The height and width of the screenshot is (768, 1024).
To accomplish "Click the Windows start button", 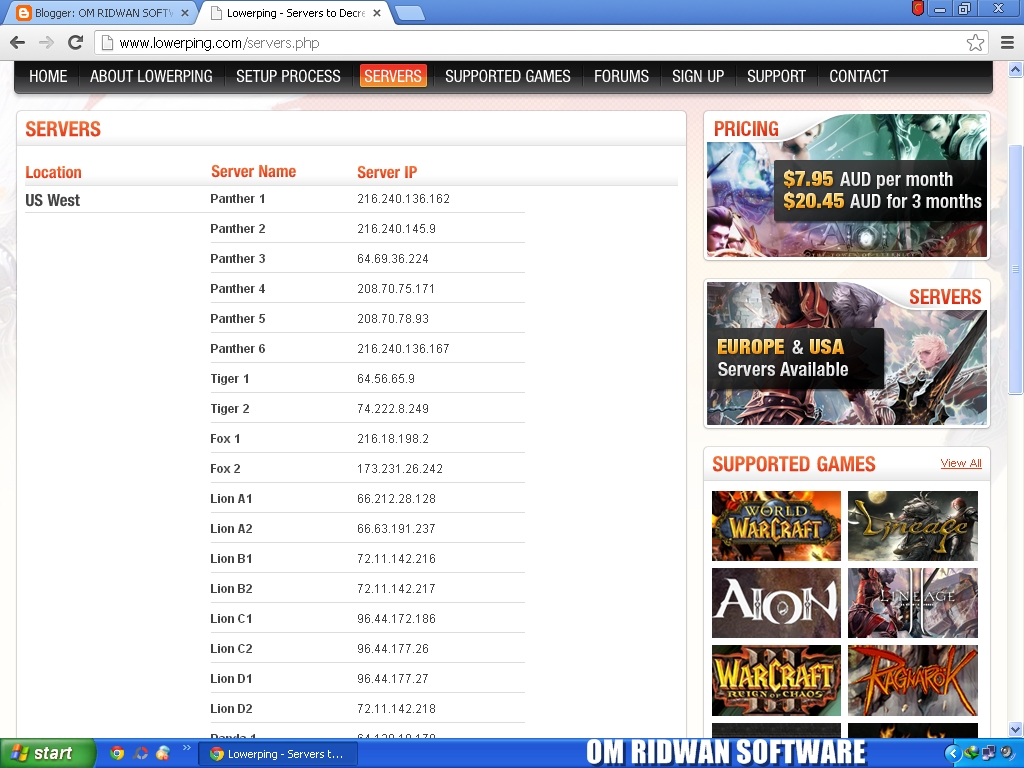I will pyautogui.click(x=46, y=753).
